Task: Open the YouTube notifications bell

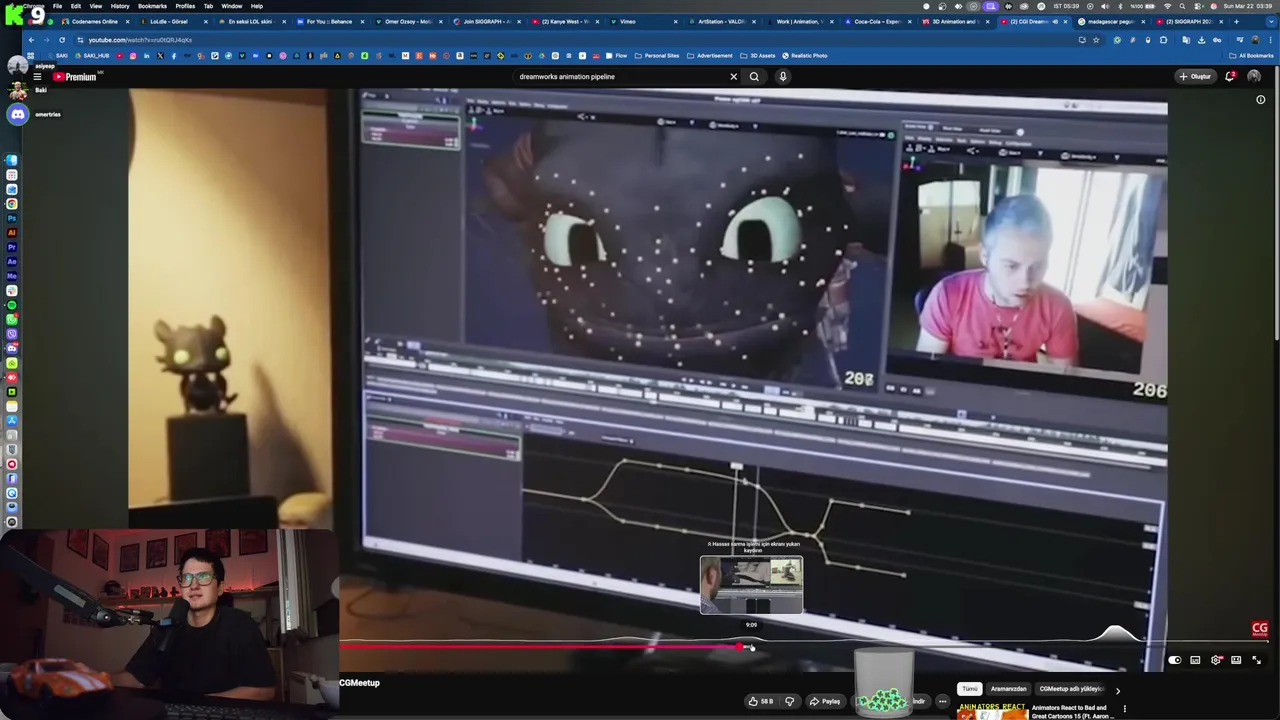Action: (x=1230, y=77)
